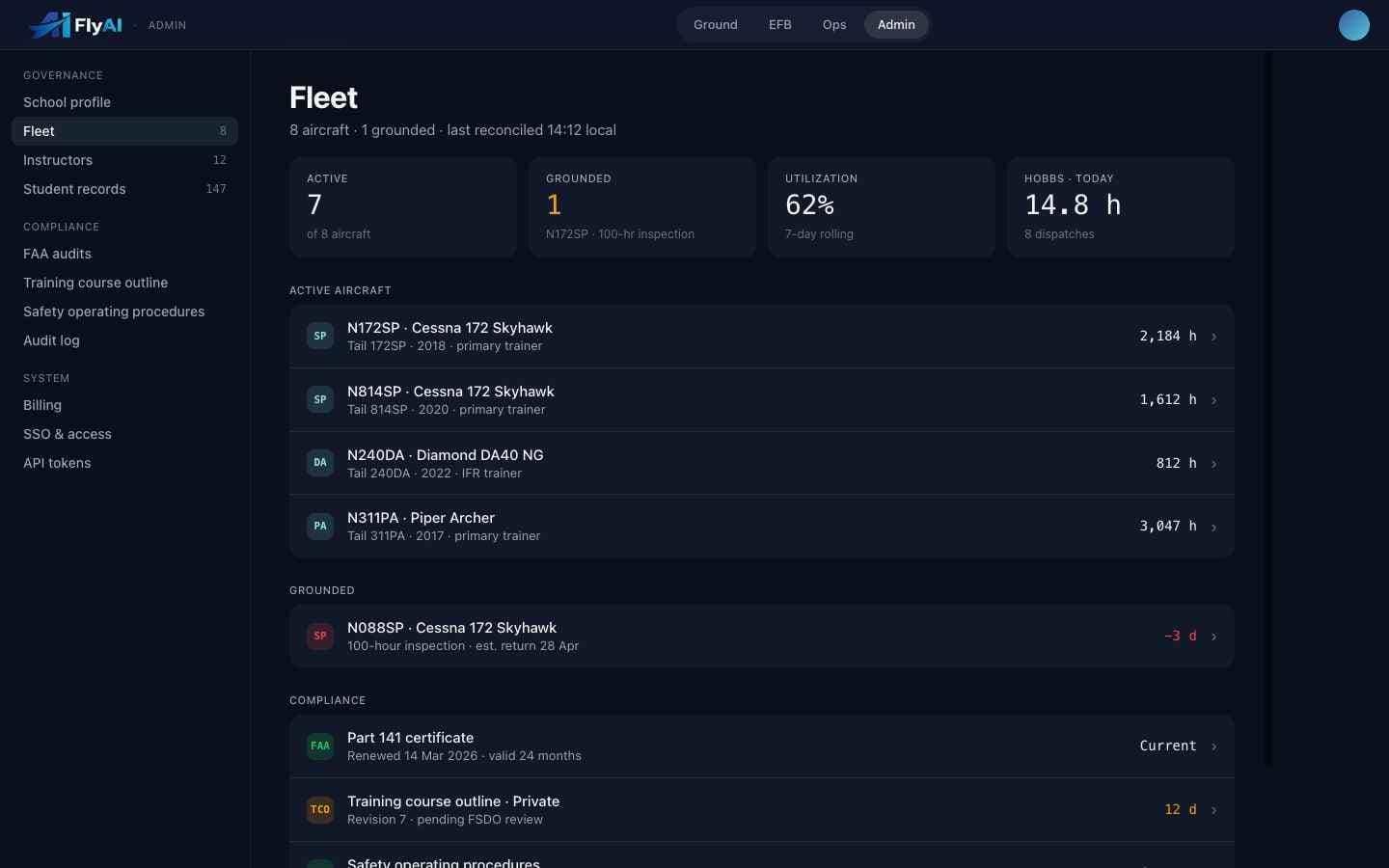Click the '3,047 h' hours value

click(x=1168, y=526)
